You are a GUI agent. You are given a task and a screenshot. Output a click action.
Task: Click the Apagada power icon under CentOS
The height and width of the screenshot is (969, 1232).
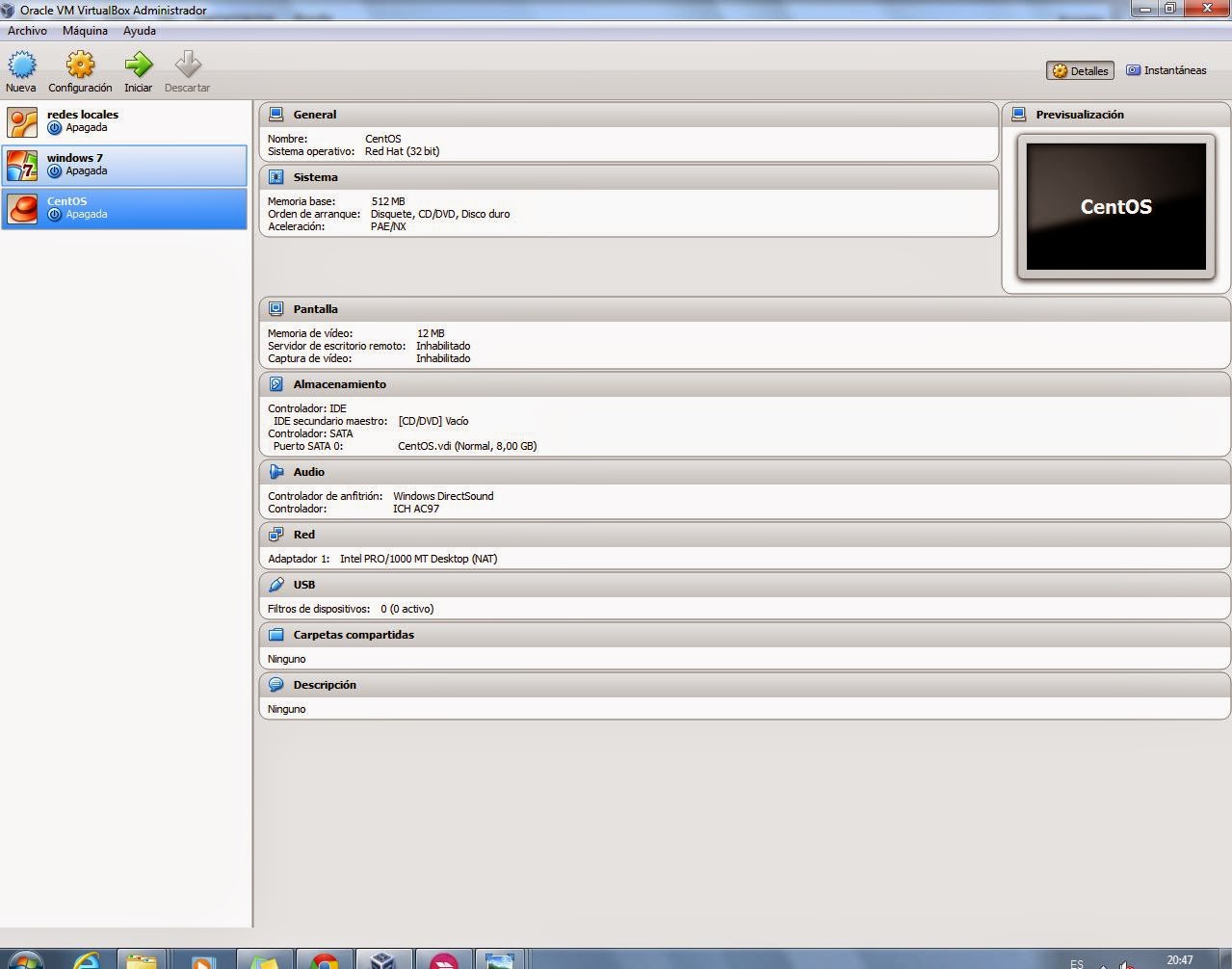[55, 215]
